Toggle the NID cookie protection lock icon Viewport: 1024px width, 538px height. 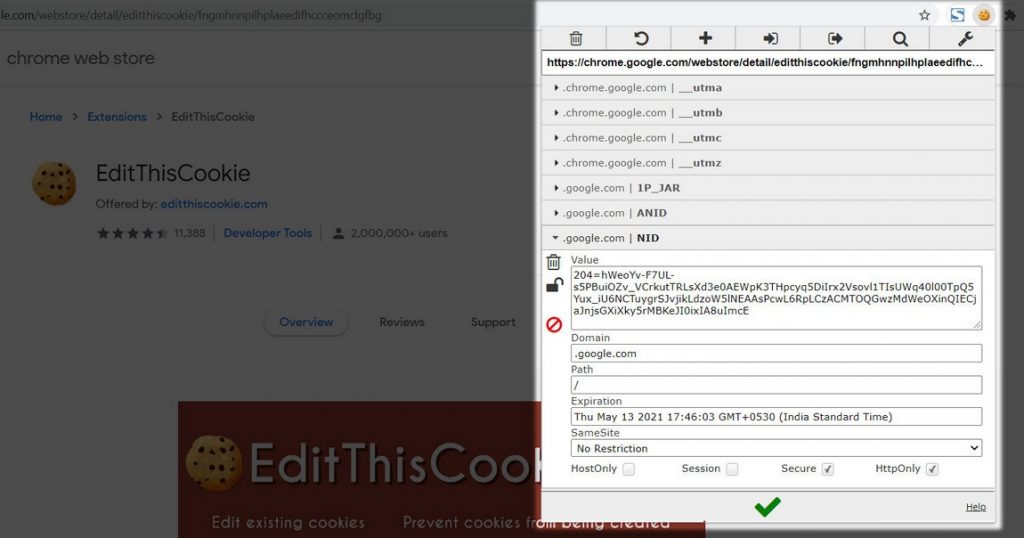[554, 286]
